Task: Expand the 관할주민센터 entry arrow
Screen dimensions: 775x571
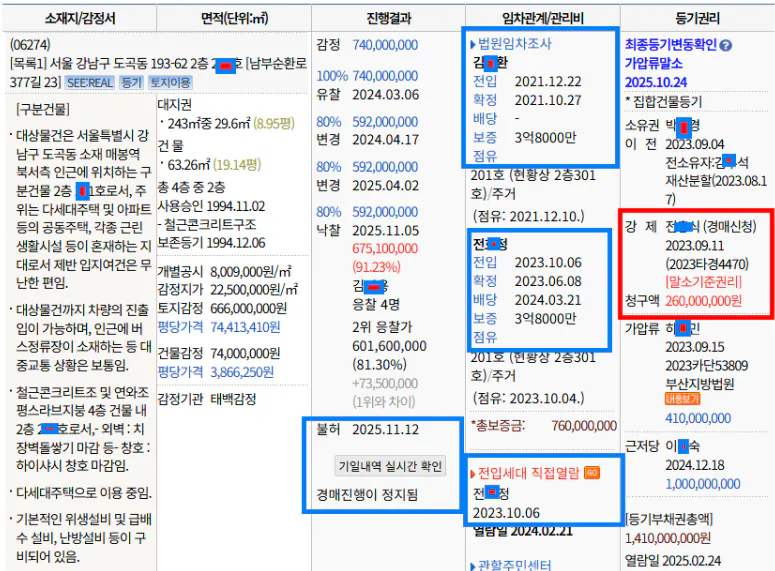Action: tap(473, 564)
